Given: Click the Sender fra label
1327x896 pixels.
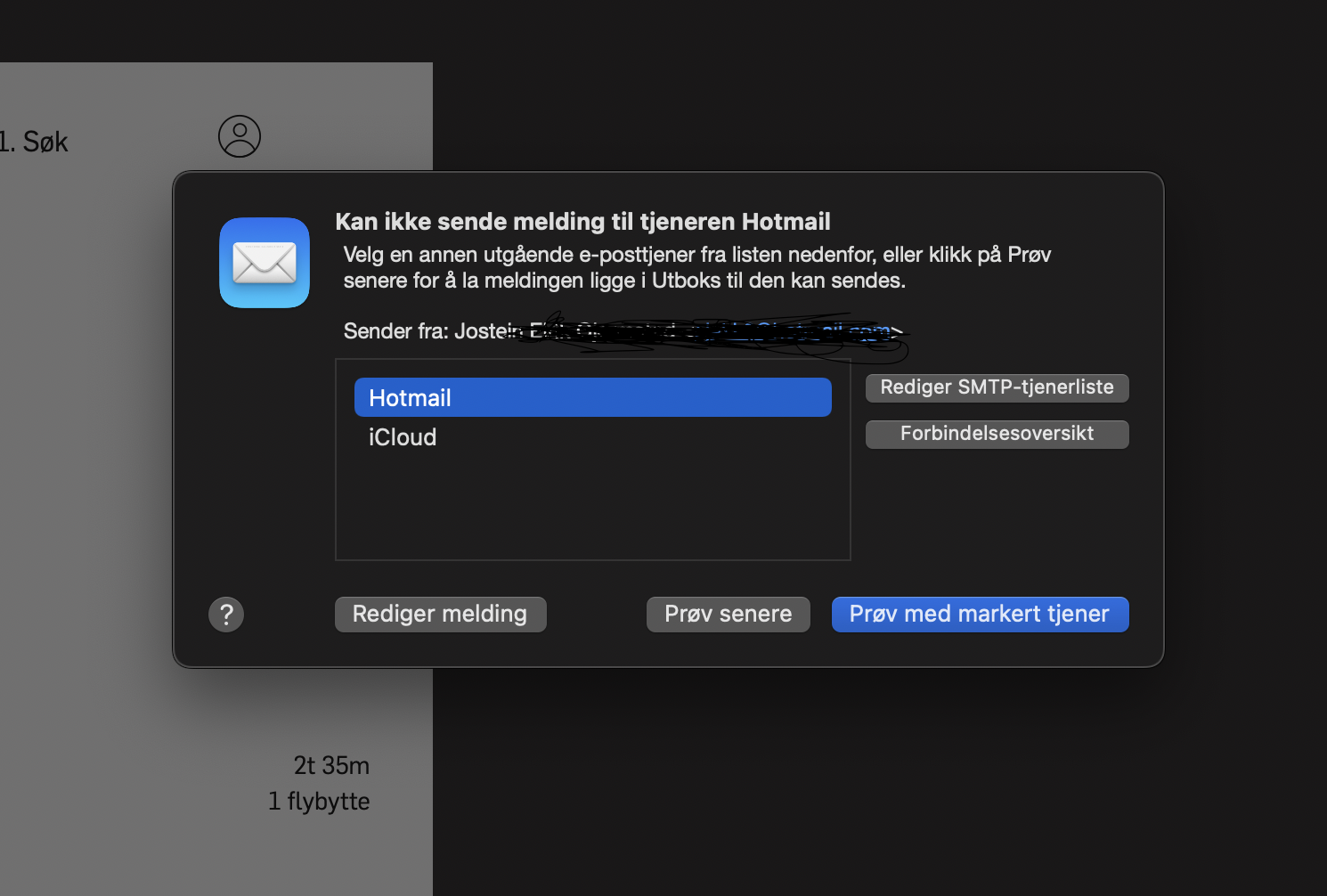Looking at the screenshot, I should 395,331.
